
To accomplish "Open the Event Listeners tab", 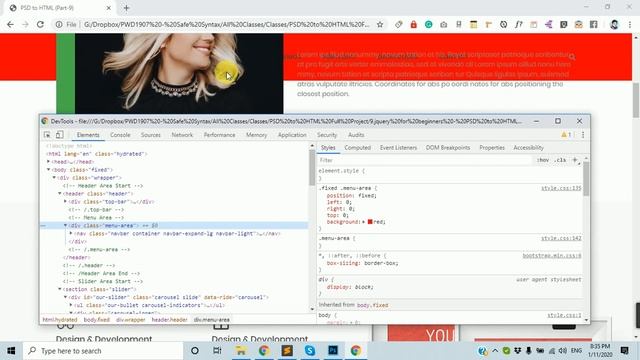I will pos(398,148).
